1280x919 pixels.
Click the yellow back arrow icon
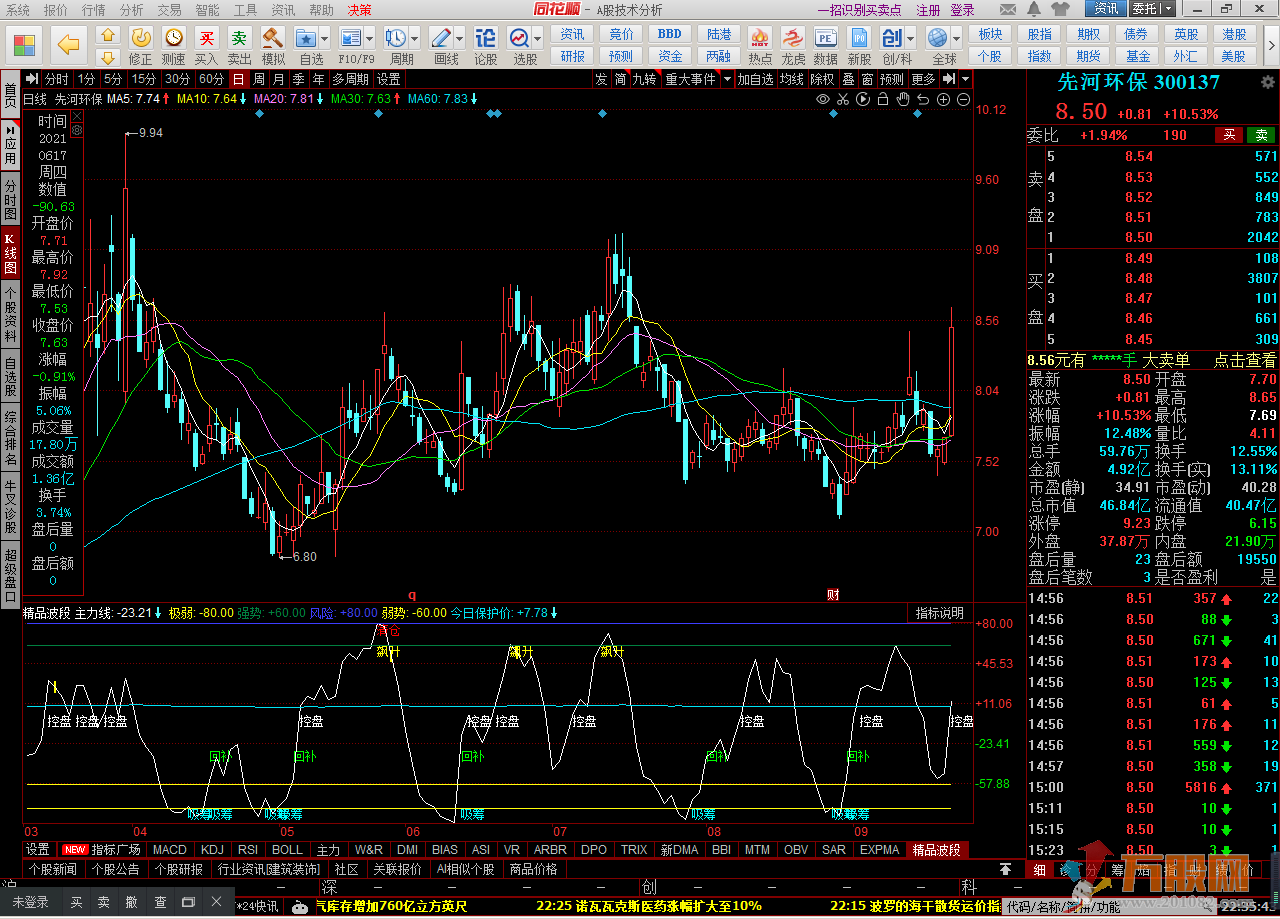[68, 44]
